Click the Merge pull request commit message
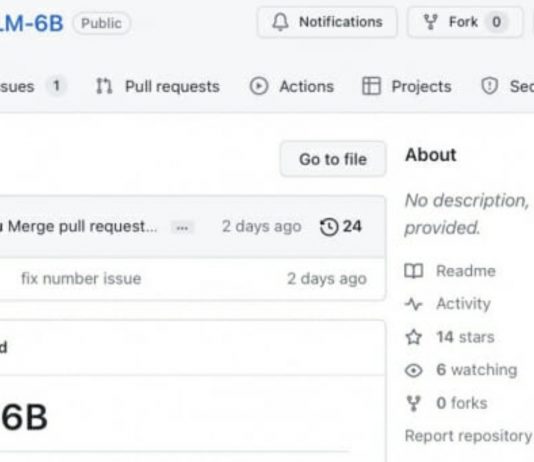 tap(82, 227)
